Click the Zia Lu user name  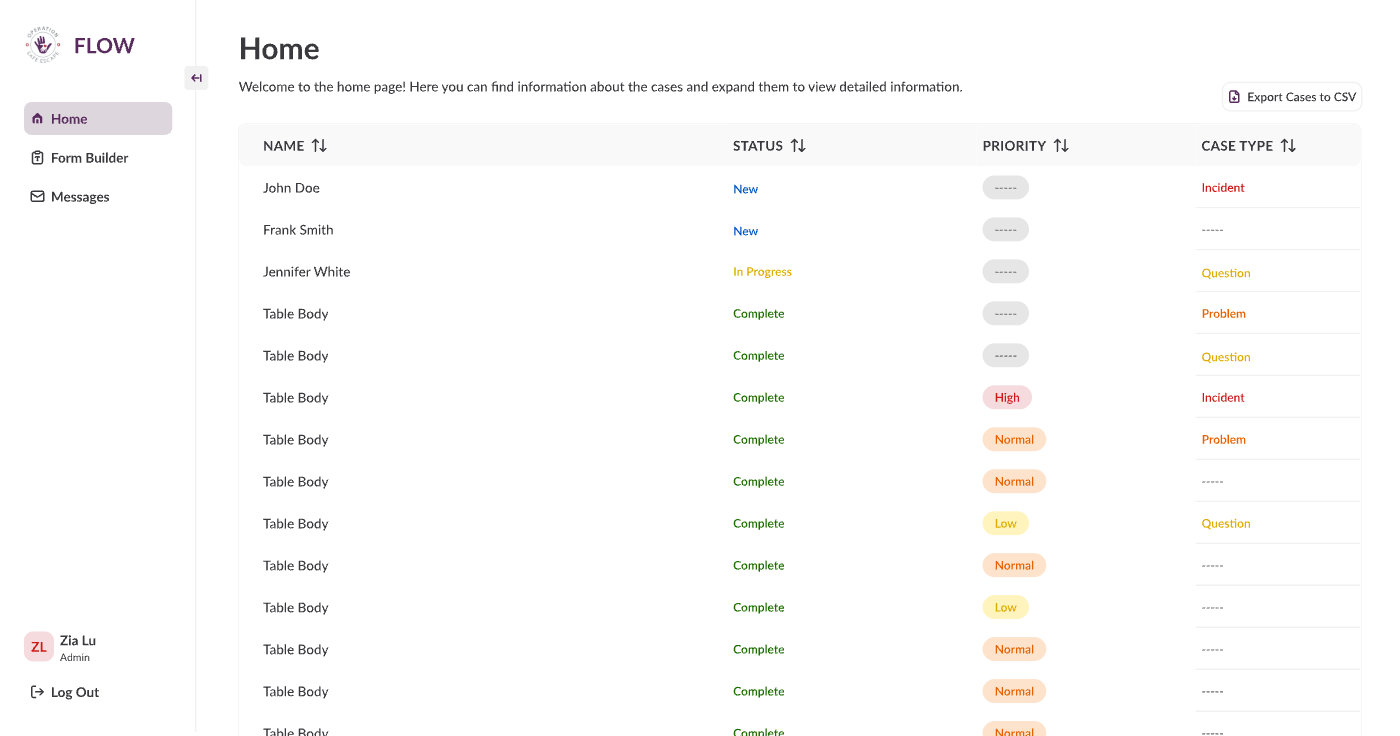(x=78, y=641)
